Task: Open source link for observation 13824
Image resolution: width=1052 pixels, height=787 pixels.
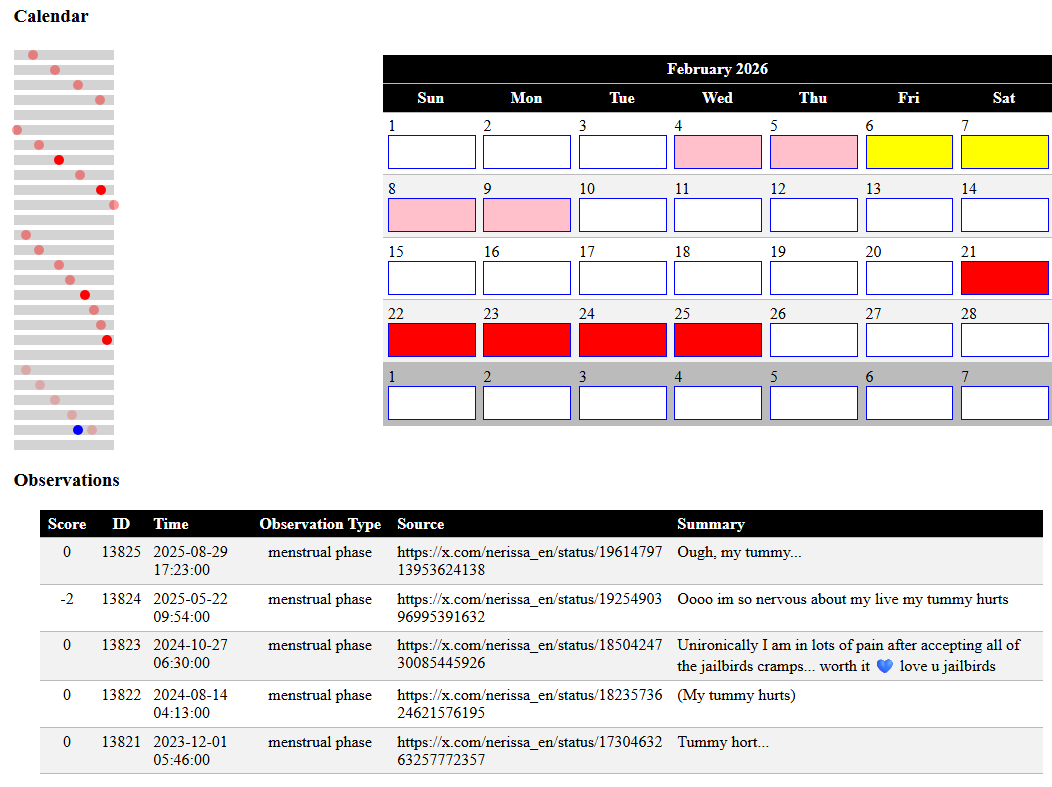Action: coord(529,608)
